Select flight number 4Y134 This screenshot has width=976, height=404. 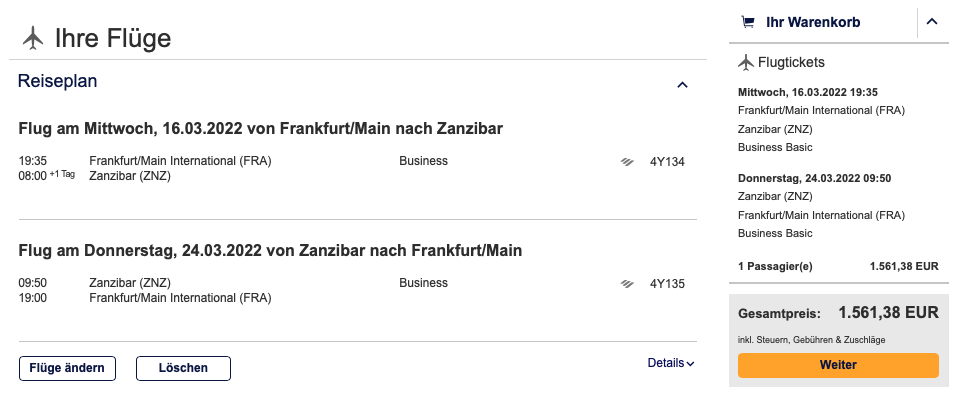pyautogui.click(x=667, y=161)
